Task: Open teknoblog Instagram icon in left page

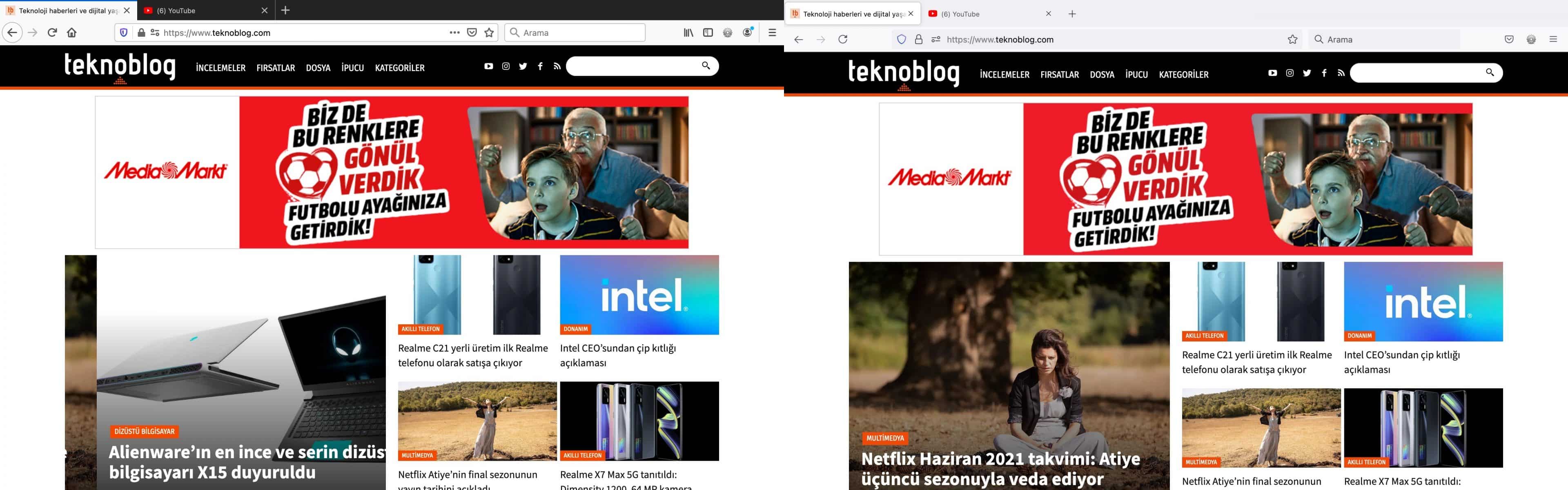Action: [506, 66]
